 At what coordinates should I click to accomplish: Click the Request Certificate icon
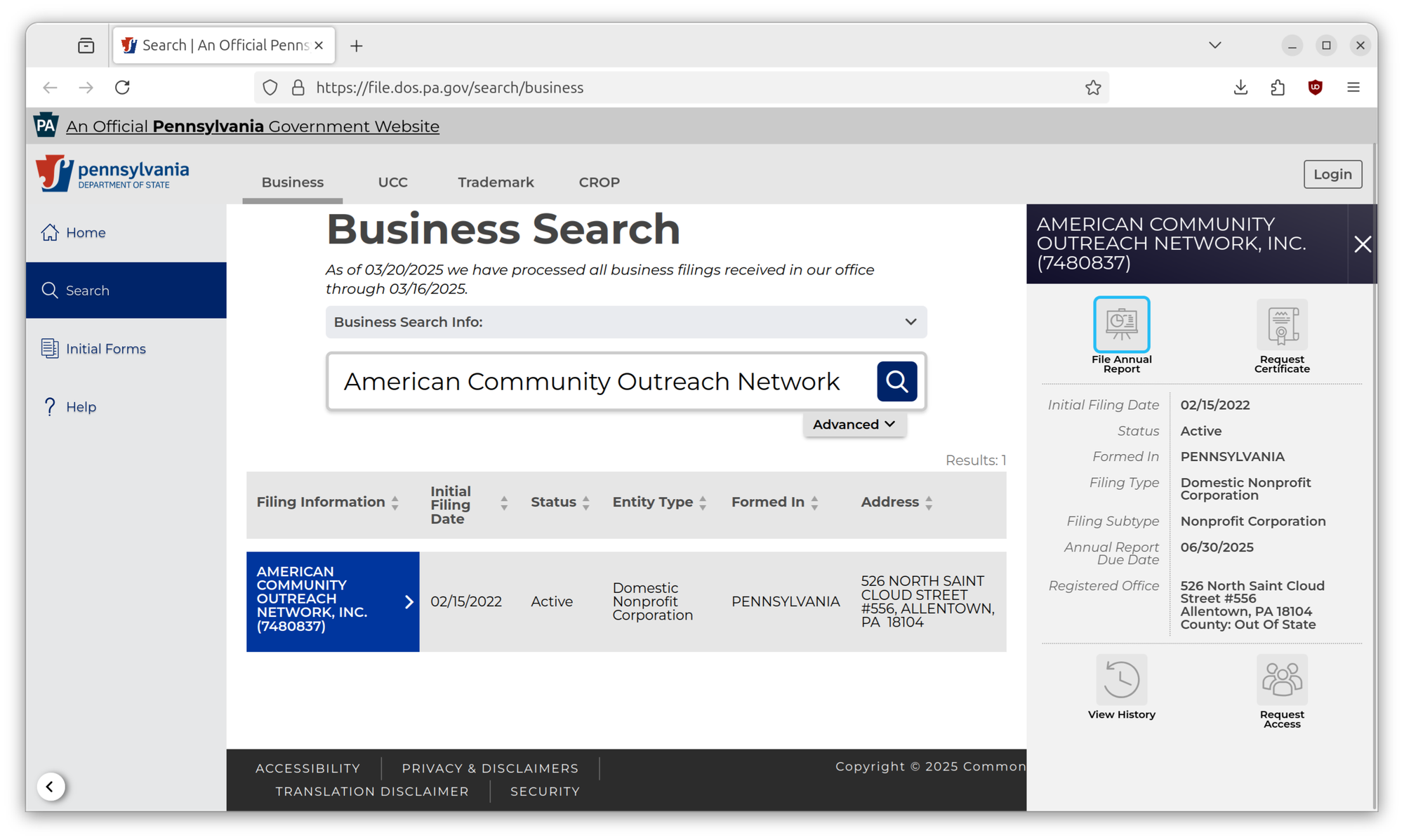(x=1282, y=324)
